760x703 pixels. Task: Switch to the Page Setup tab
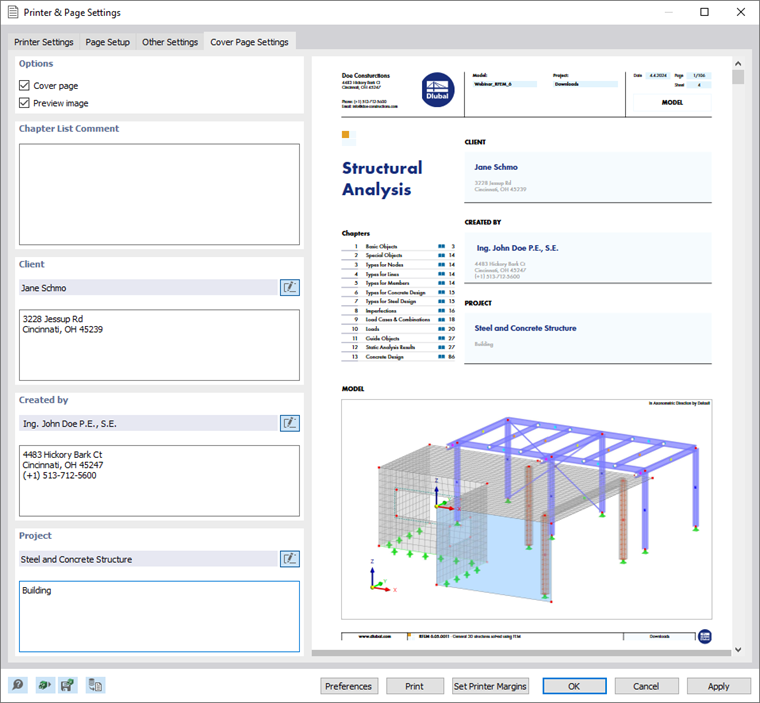point(108,42)
